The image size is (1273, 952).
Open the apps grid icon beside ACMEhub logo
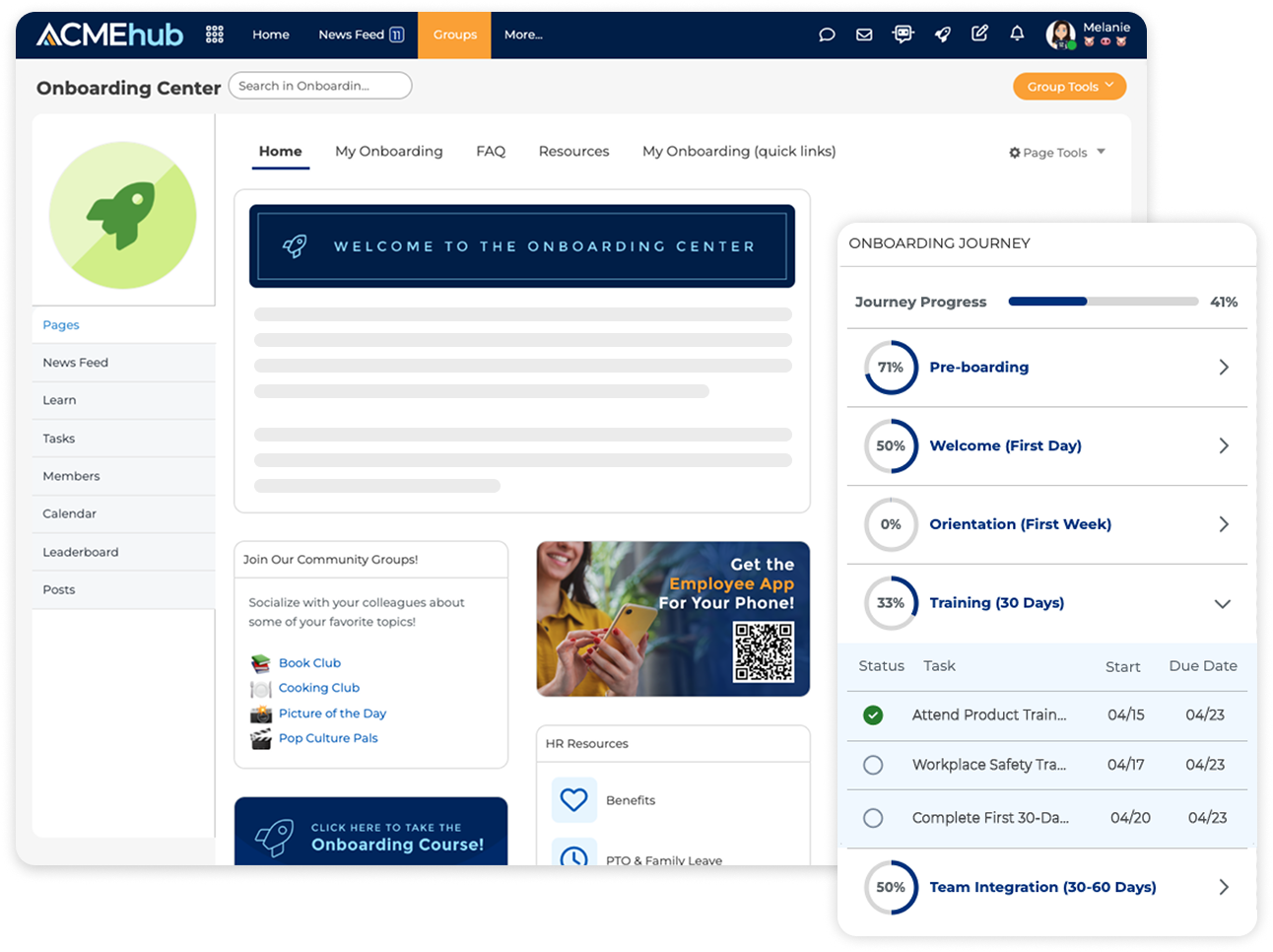215,34
